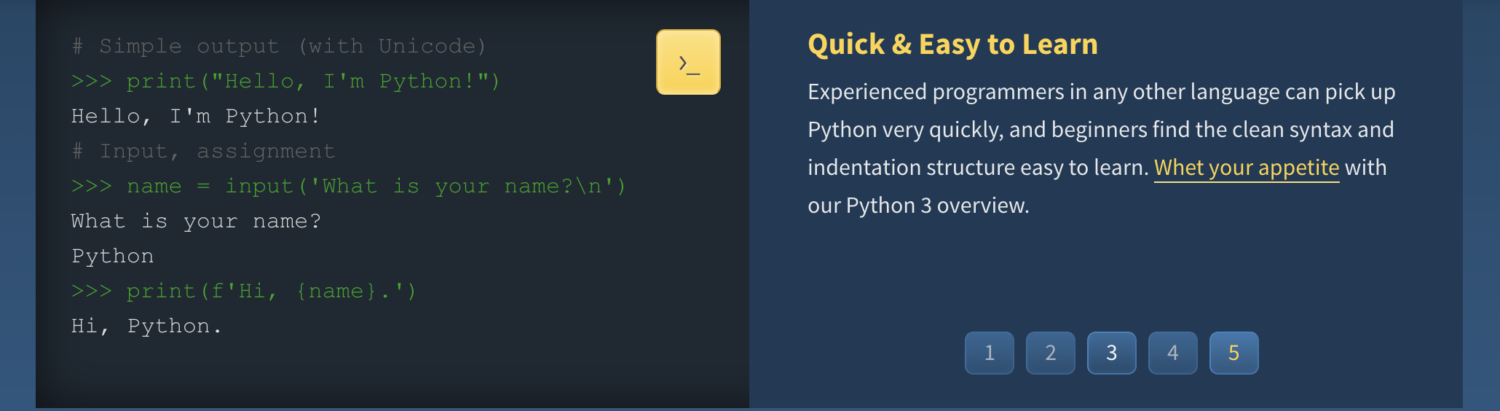Go to slide 1 in the pager

click(989, 353)
